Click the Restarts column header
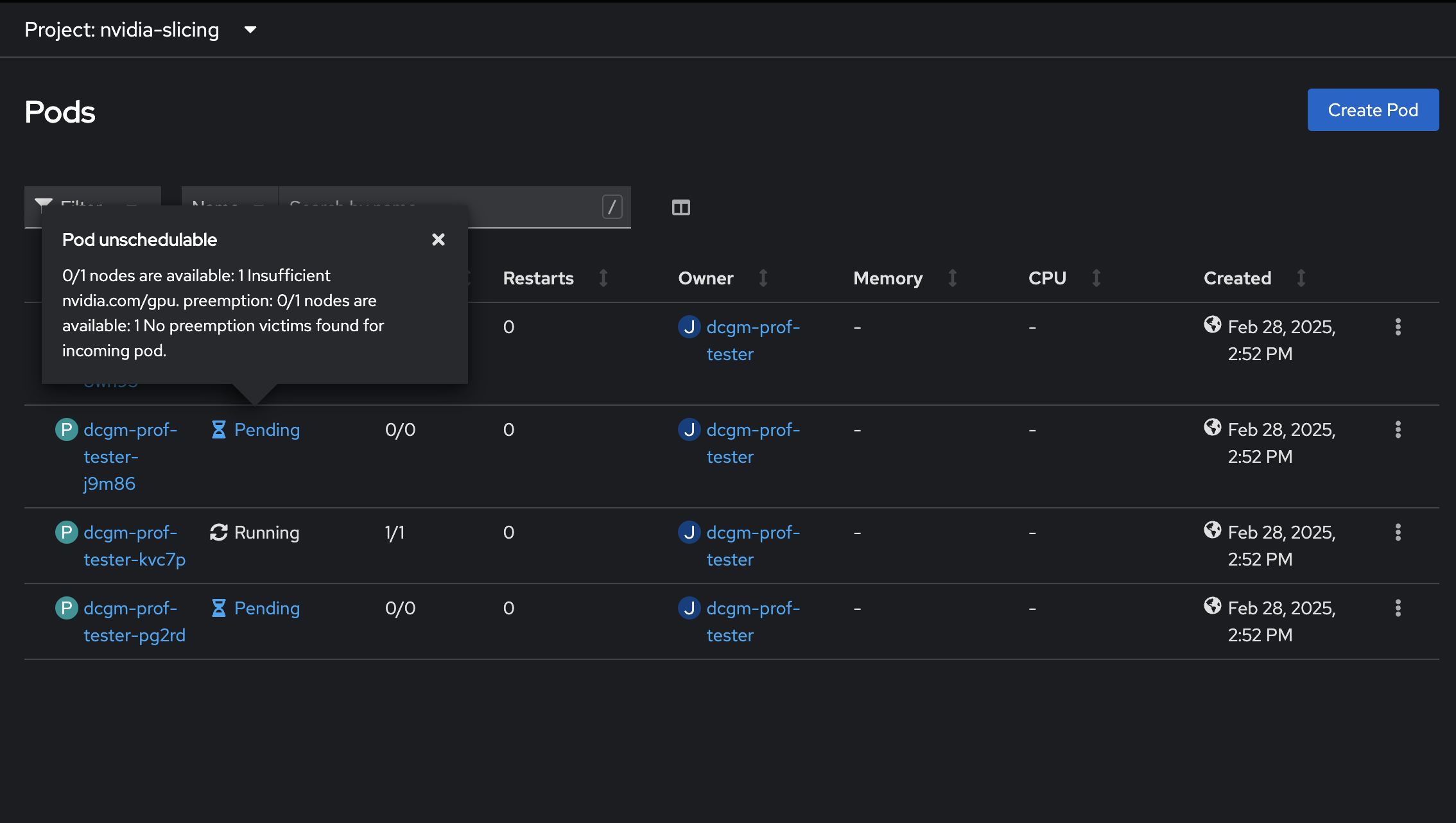Screen dimensions: 1456x823 coord(539,278)
